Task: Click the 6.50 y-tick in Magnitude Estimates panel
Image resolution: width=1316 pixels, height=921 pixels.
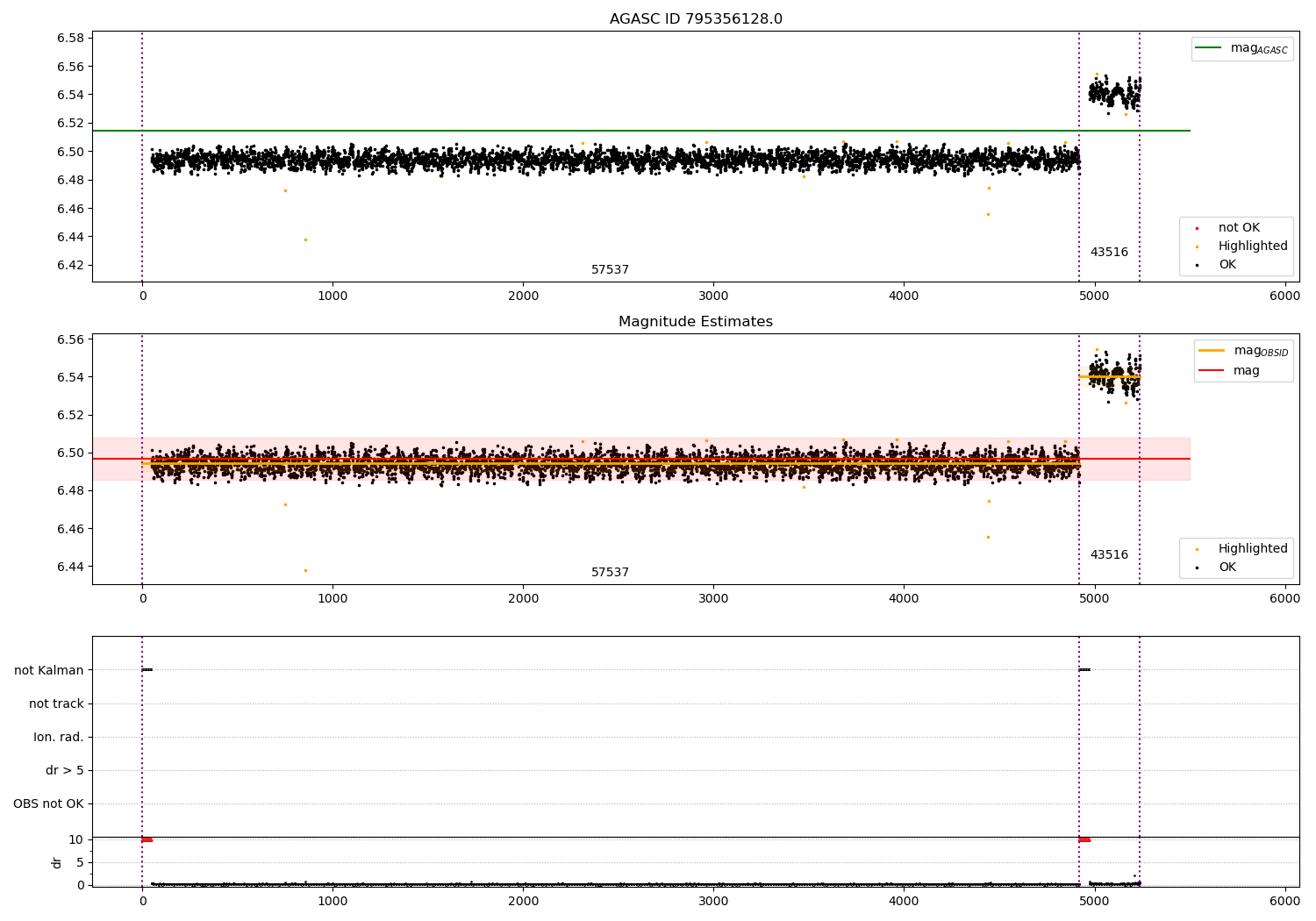Action: [x=70, y=453]
